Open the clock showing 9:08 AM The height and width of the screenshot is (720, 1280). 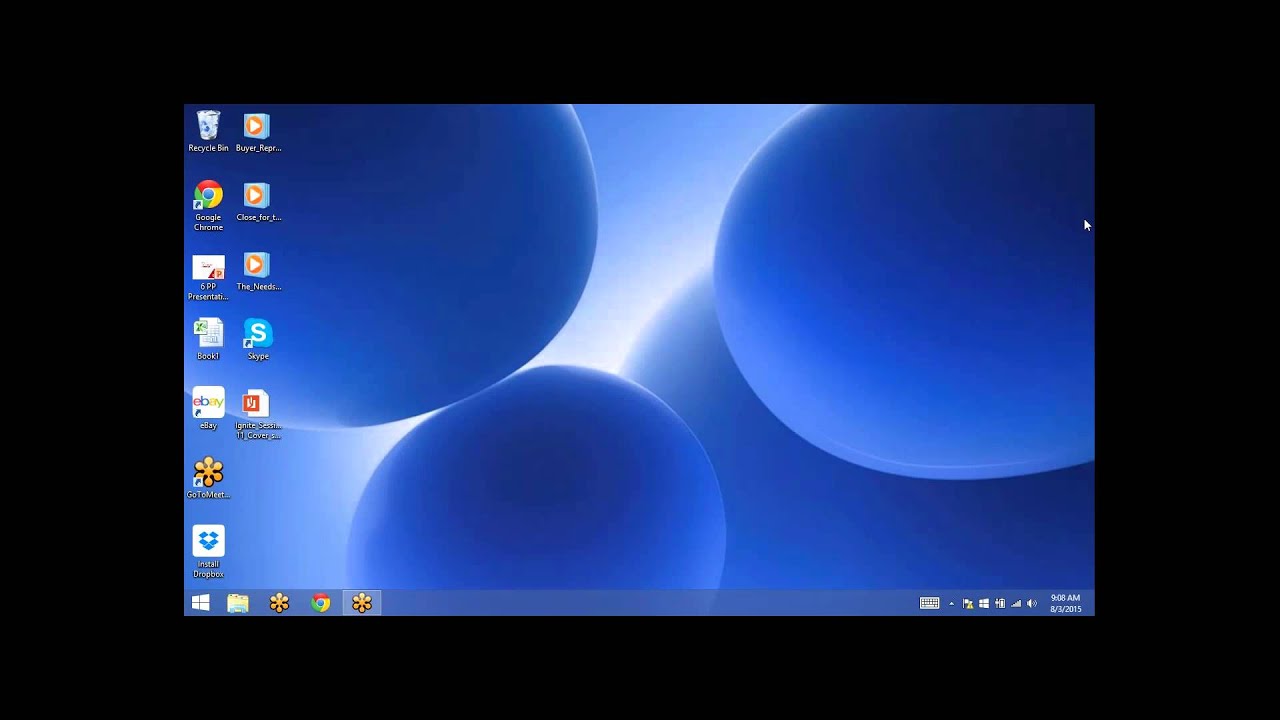[x=1066, y=603]
